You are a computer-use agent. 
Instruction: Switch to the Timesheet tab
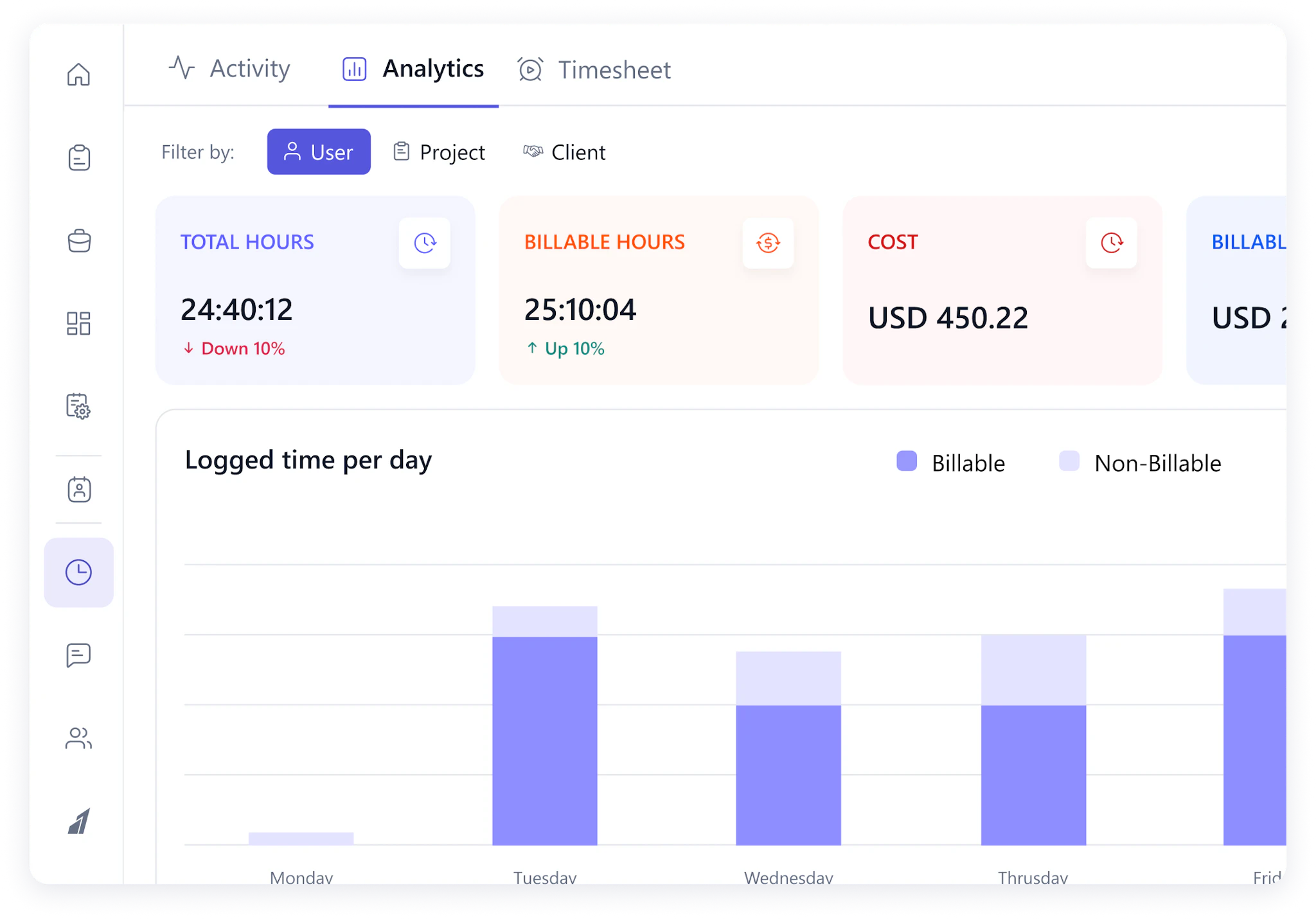(x=594, y=69)
